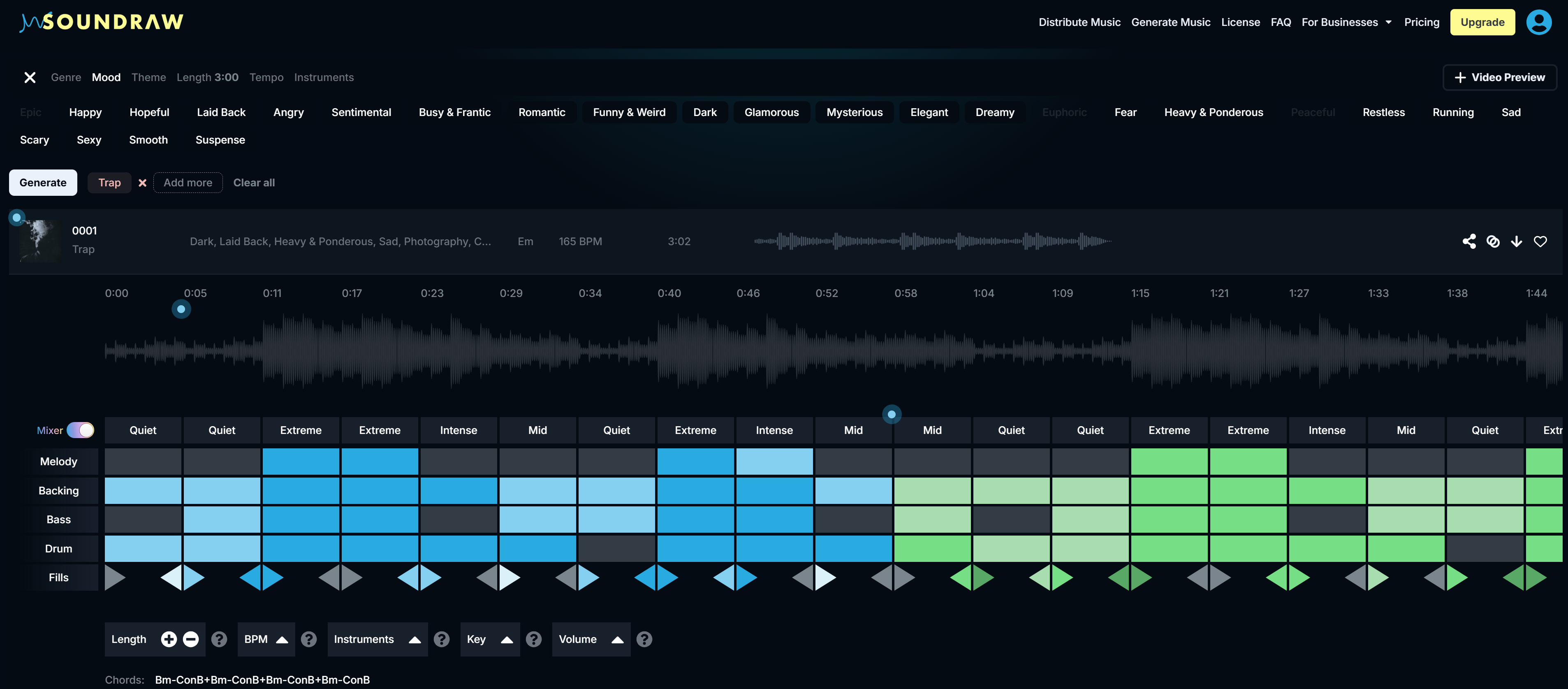1568x689 pixels.
Task: Toggle the Dreamy mood tag
Action: coord(995,112)
